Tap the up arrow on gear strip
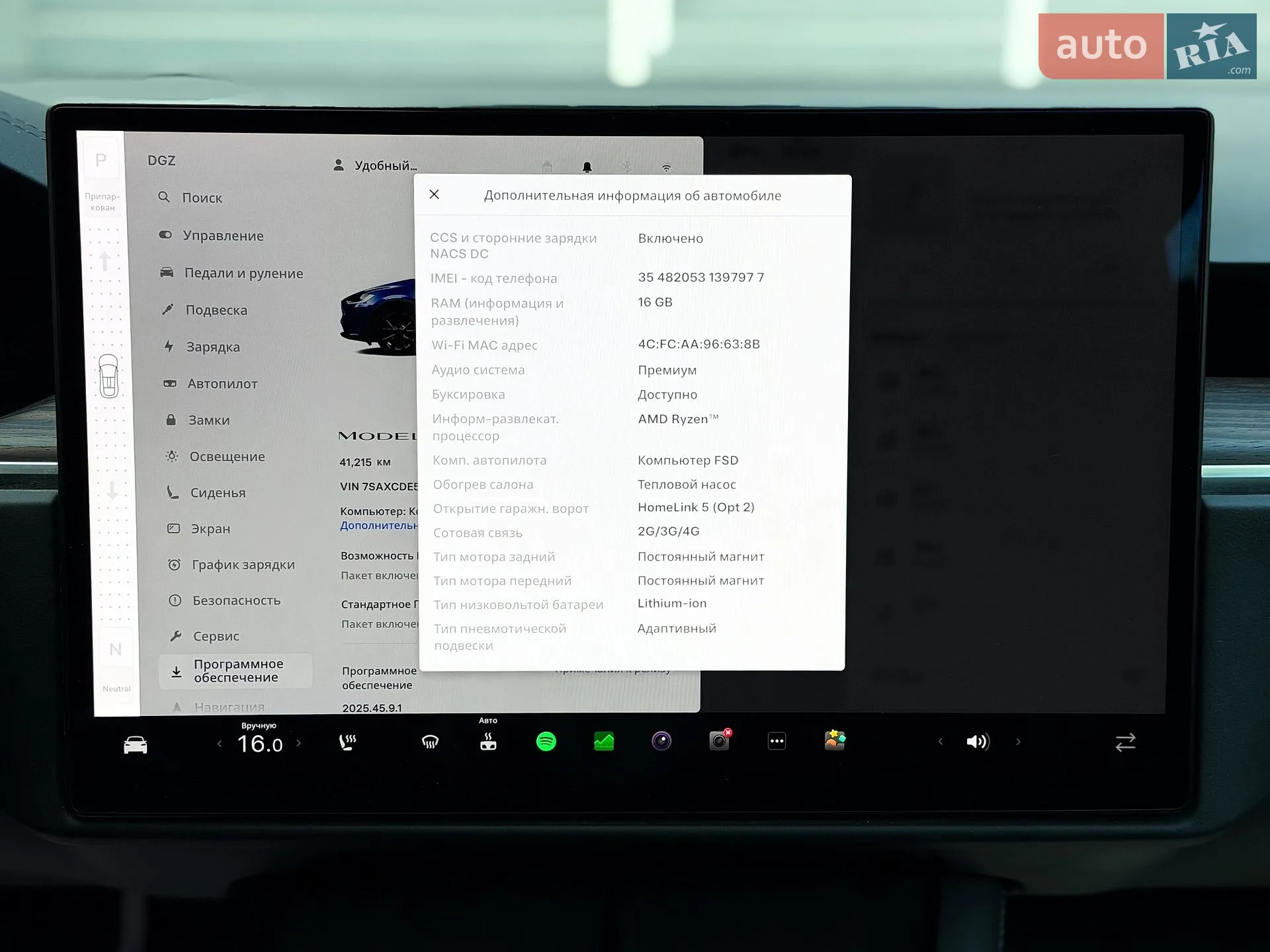 point(105,262)
